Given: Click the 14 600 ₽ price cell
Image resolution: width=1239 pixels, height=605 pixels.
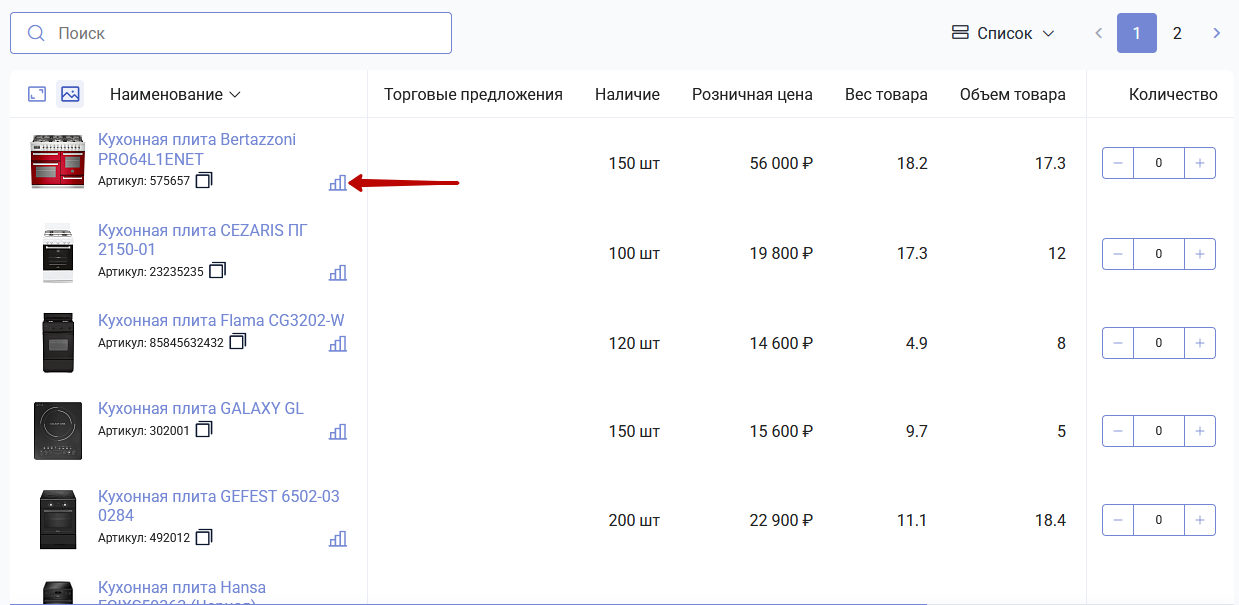Looking at the screenshot, I should point(781,343).
